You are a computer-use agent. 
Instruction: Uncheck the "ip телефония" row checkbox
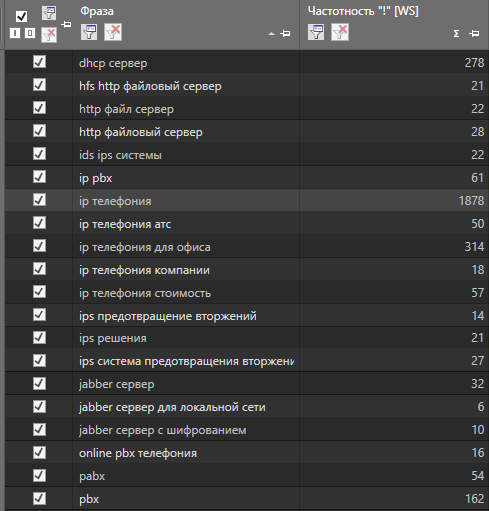click(x=39, y=200)
